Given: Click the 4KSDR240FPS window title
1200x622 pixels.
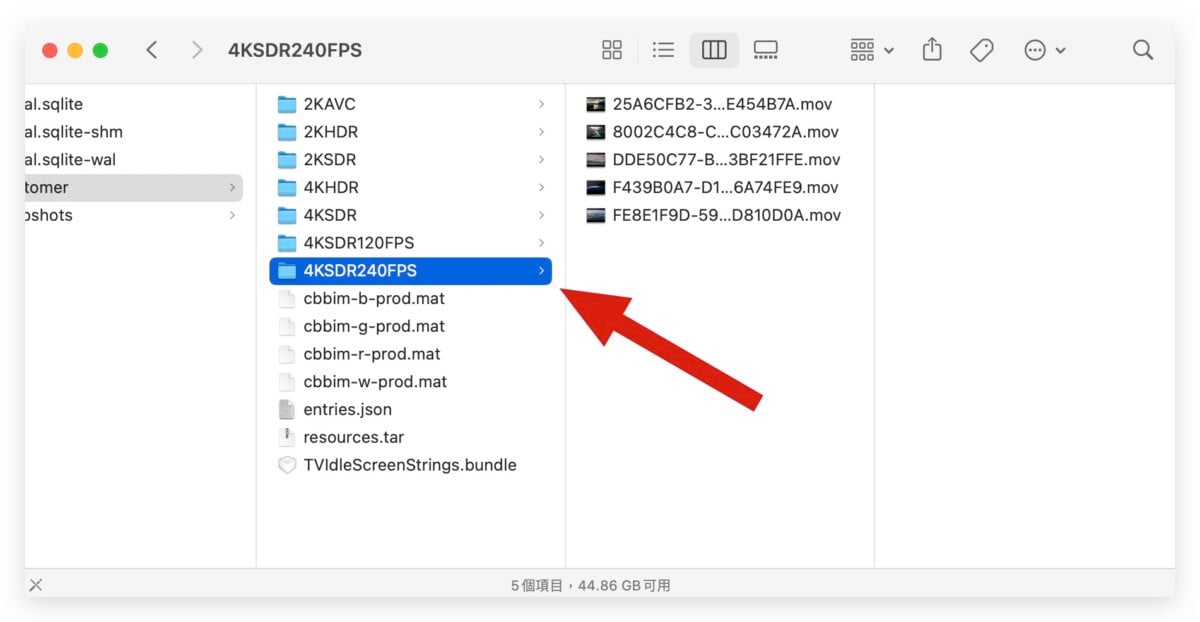Looking at the screenshot, I should coord(295,50).
